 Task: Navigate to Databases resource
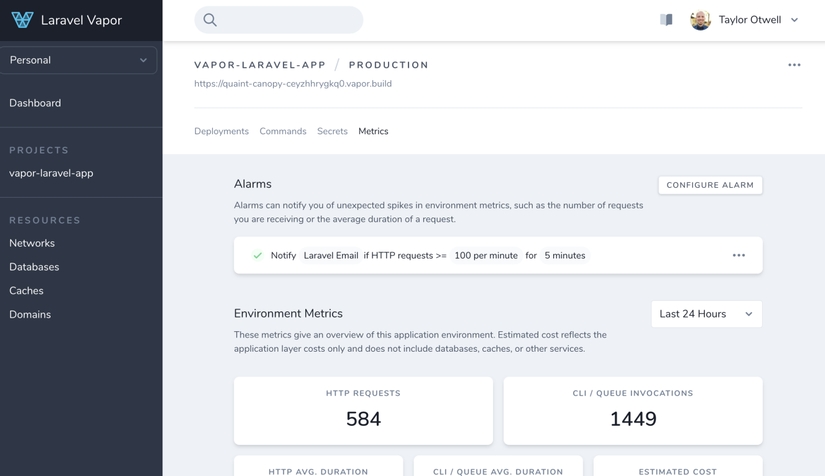[x=34, y=267]
